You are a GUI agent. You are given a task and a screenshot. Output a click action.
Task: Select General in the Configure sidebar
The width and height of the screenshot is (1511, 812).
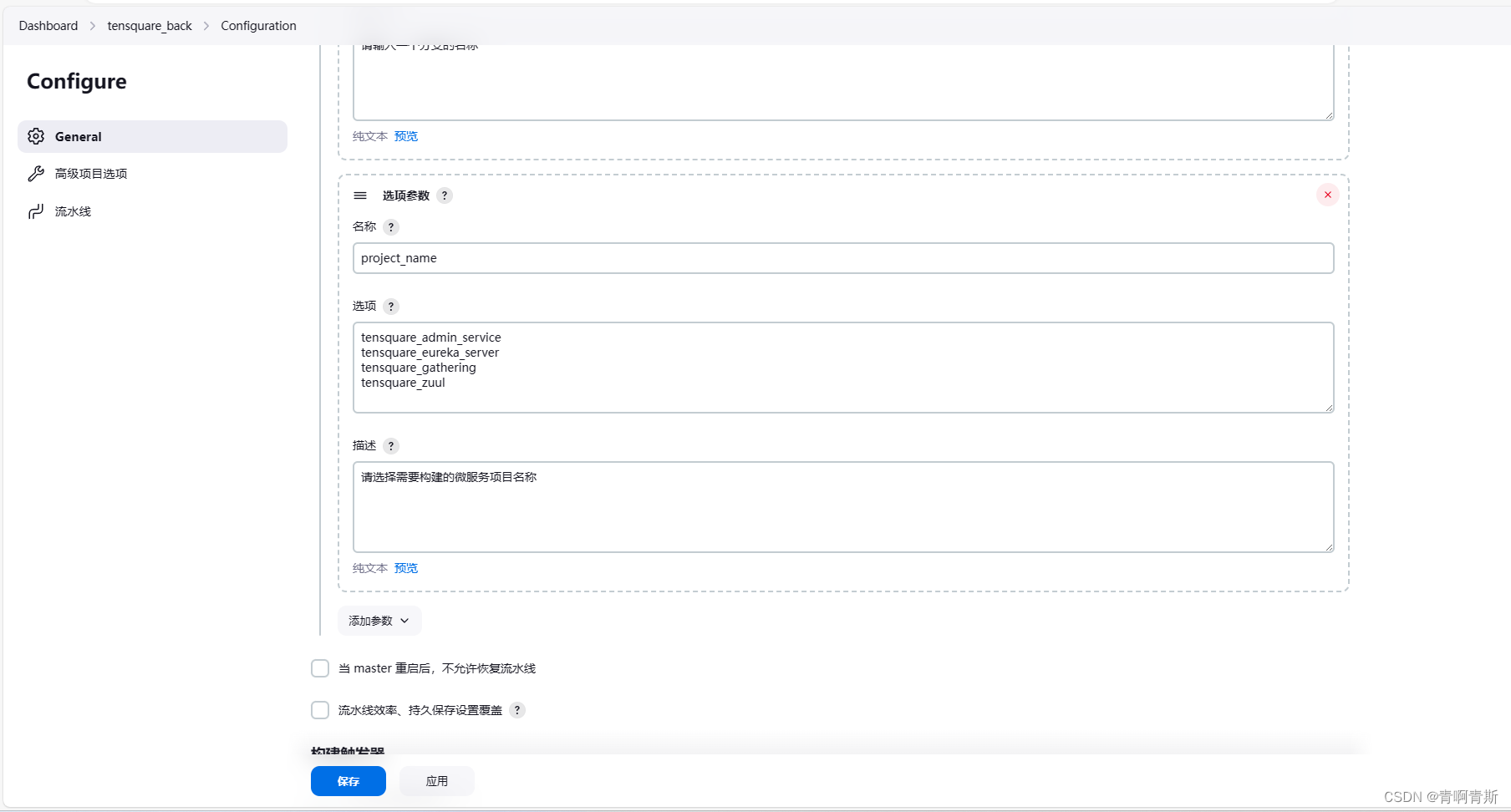tap(152, 136)
